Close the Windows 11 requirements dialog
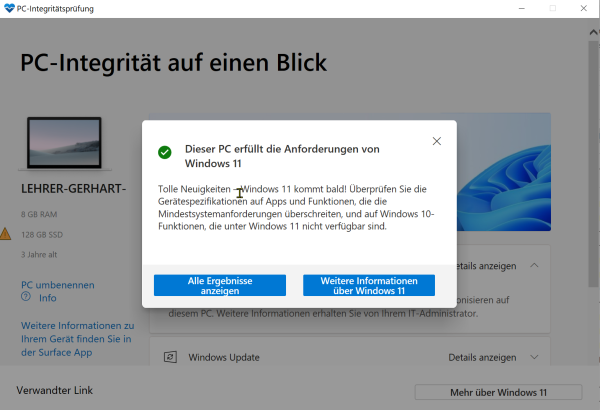 [436, 142]
